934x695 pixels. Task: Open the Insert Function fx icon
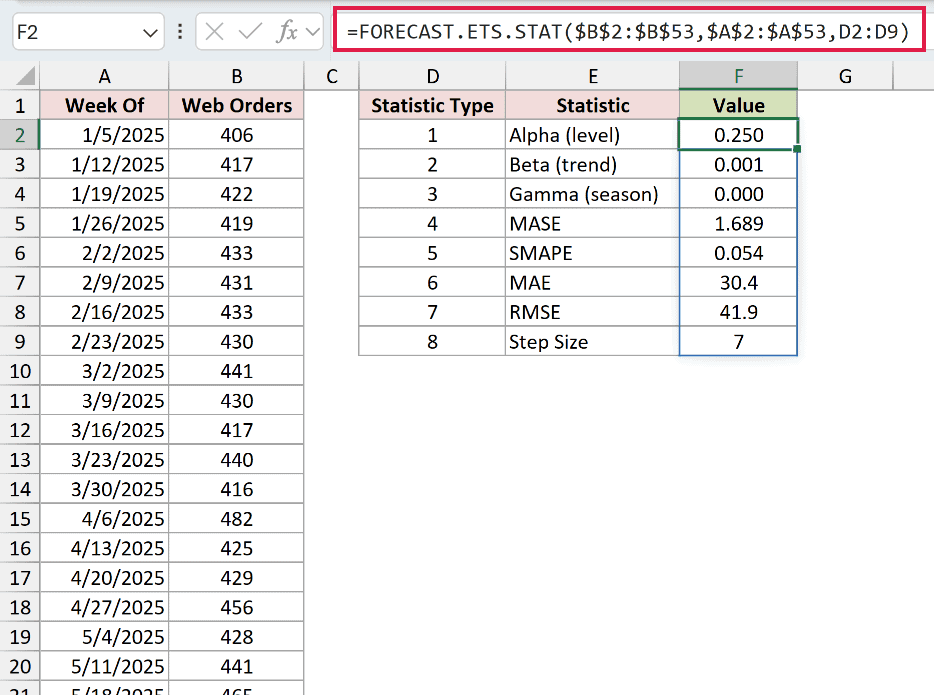(287, 32)
